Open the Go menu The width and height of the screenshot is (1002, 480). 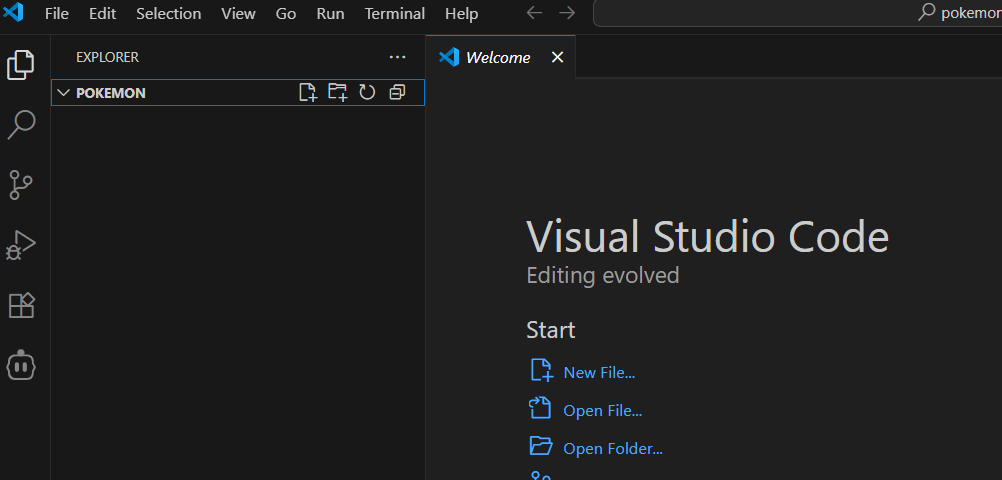pos(286,13)
